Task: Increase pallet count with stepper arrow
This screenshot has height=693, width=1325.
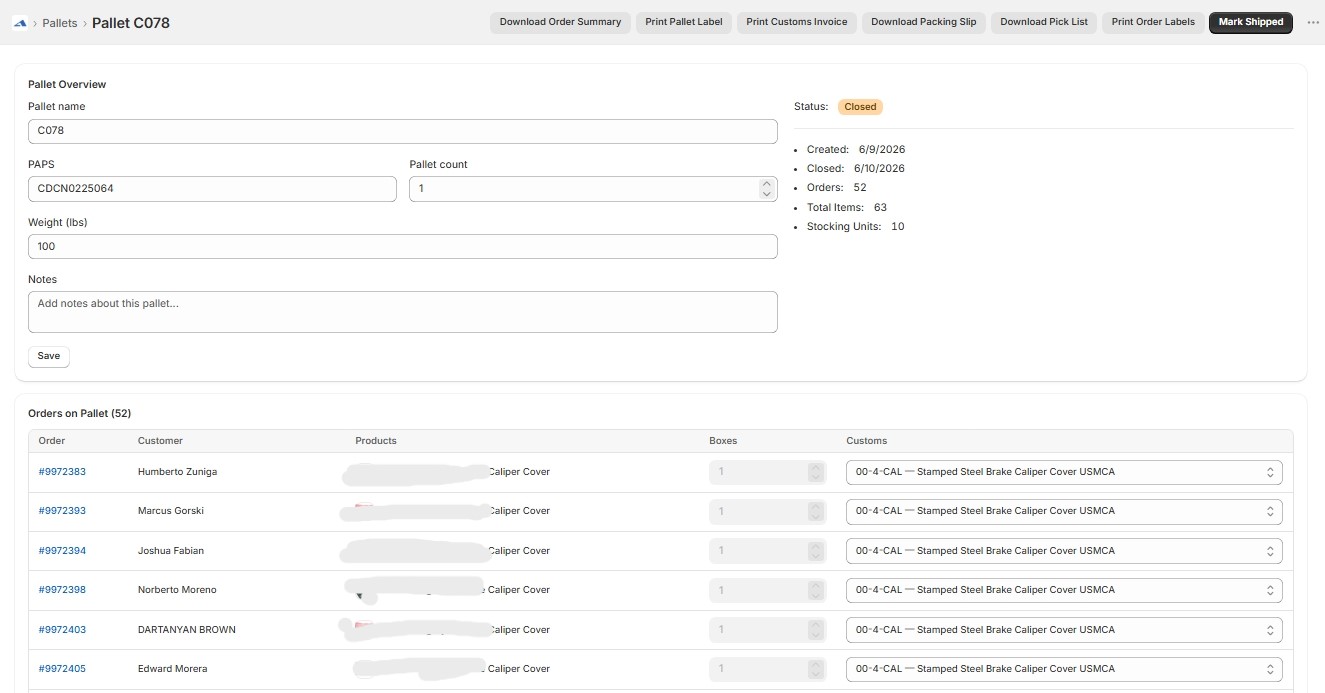Action: [x=767, y=184]
